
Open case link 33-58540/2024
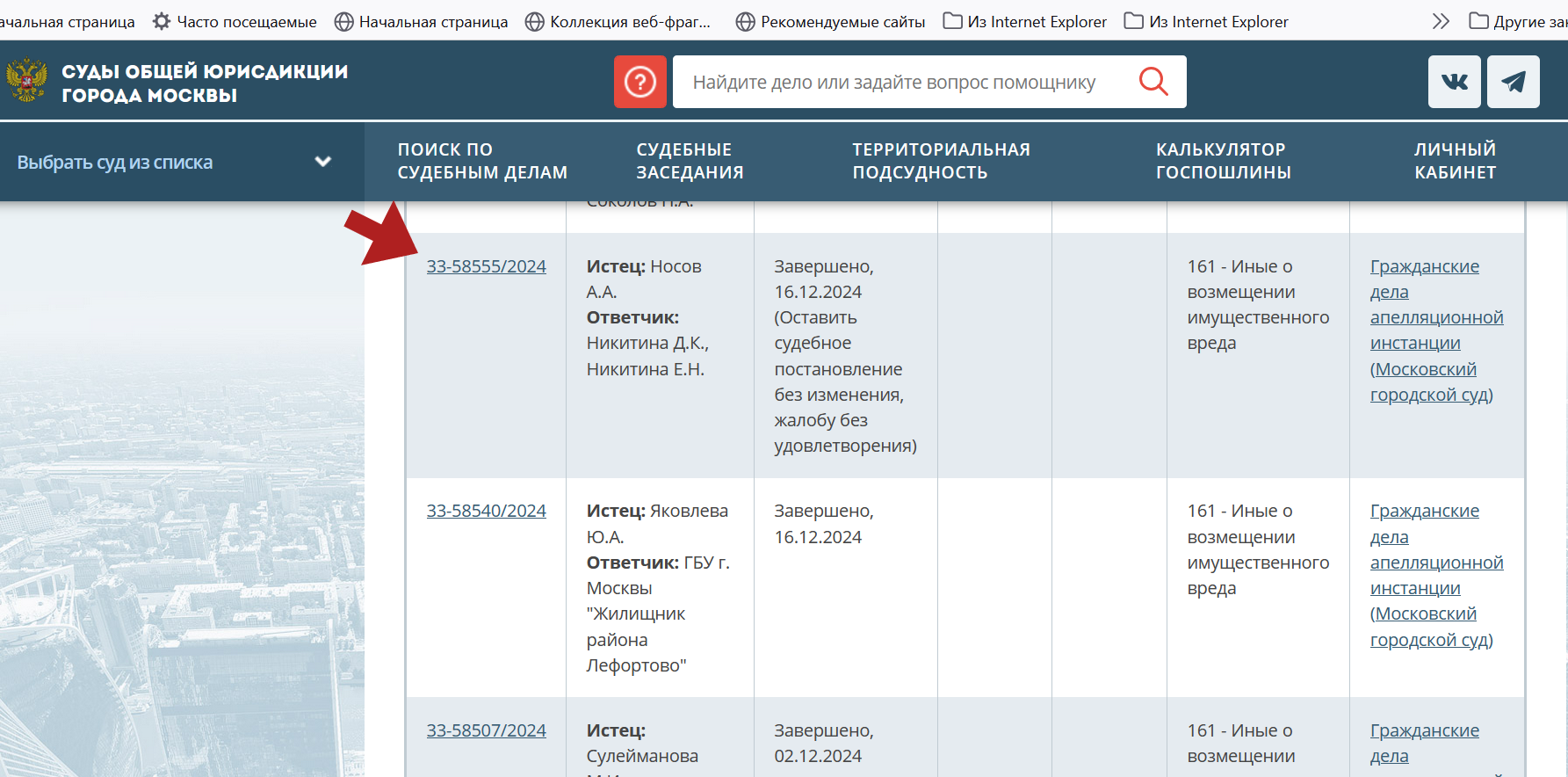click(487, 511)
